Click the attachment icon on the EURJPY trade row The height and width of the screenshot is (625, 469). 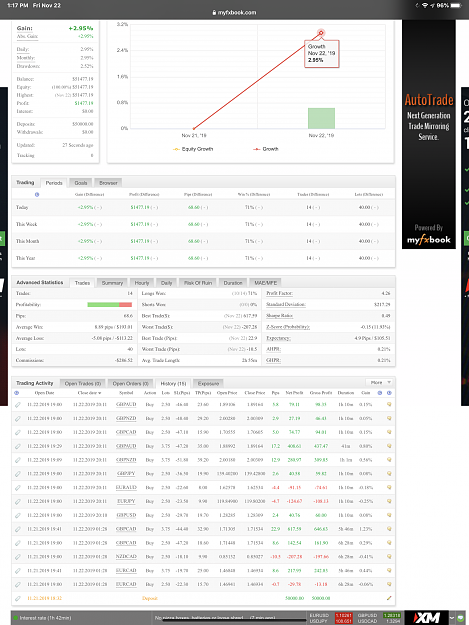(18, 501)
